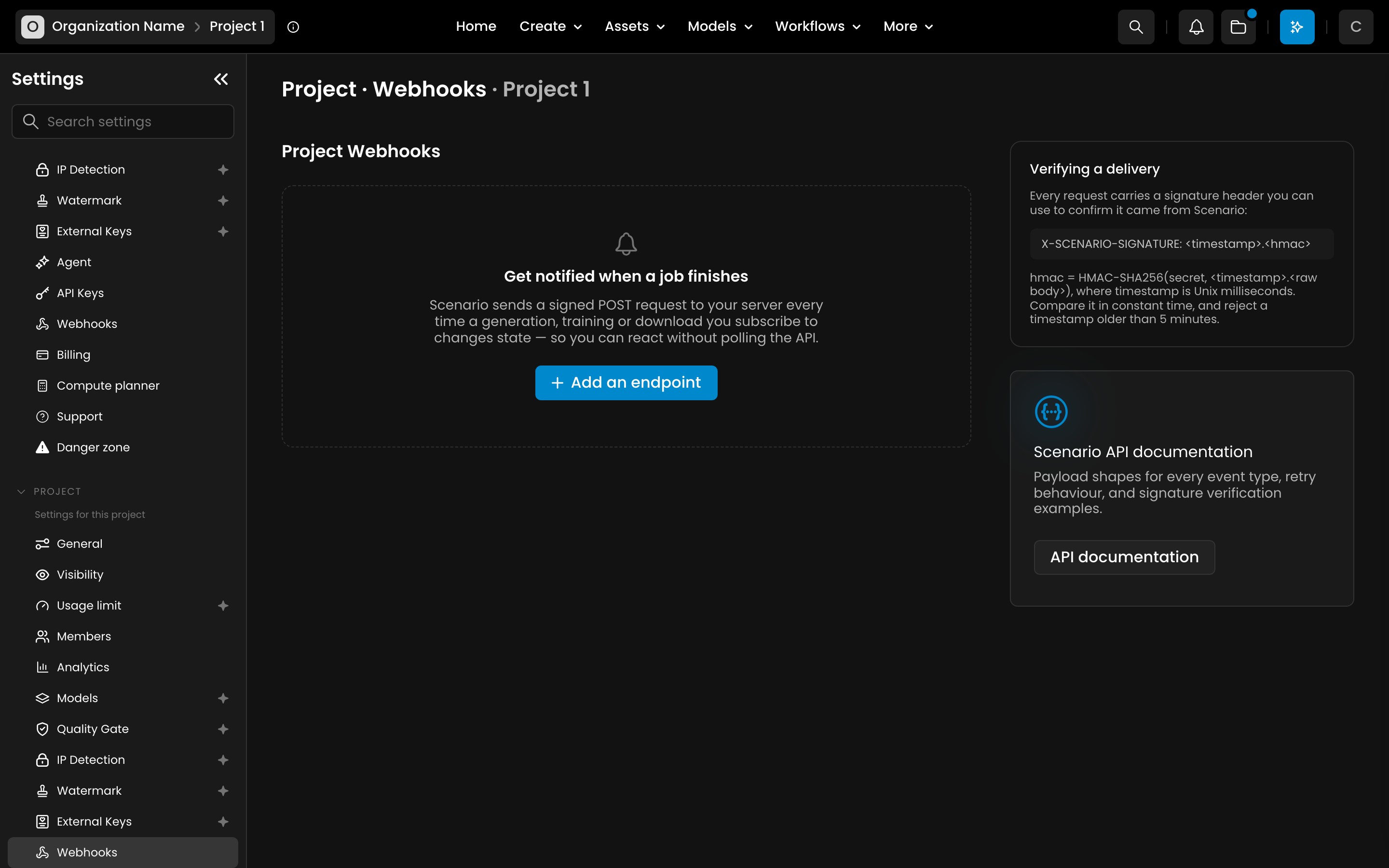Open the user avatar labeled C
Viewport: 1389px width, 868px height.
(x=1356, y=27)
